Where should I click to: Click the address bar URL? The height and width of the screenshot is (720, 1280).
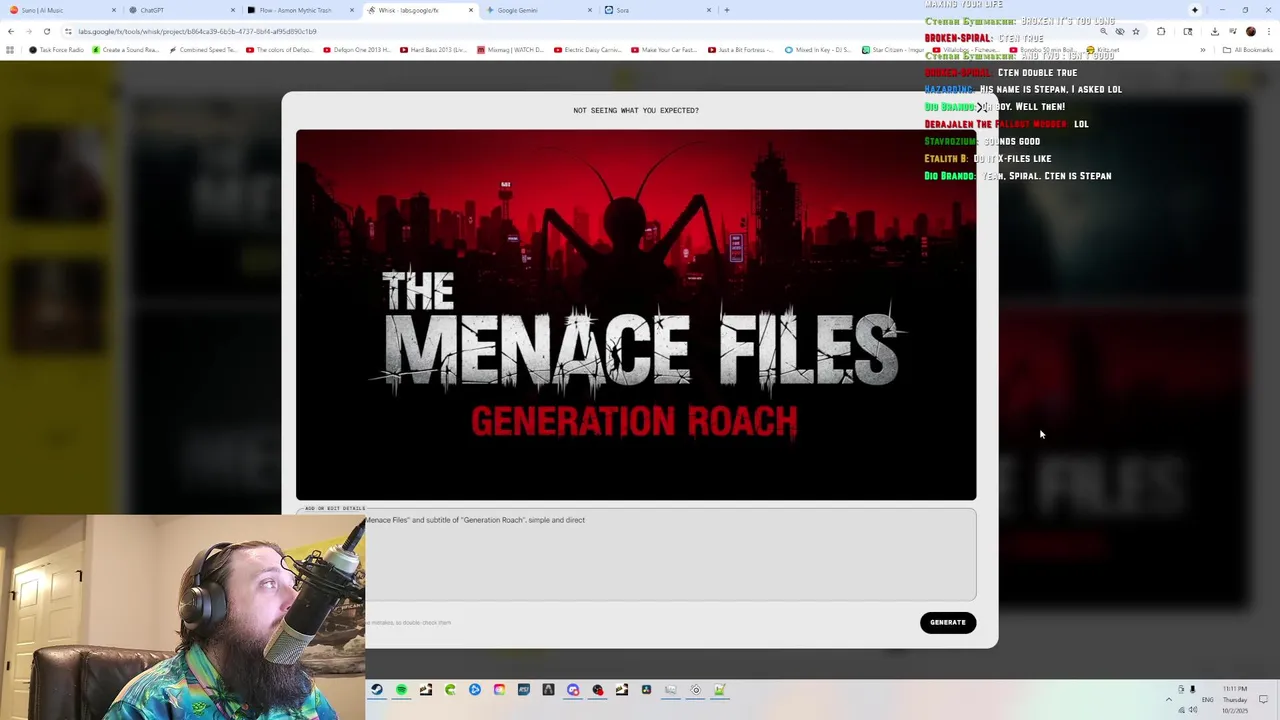click(198, 31)
